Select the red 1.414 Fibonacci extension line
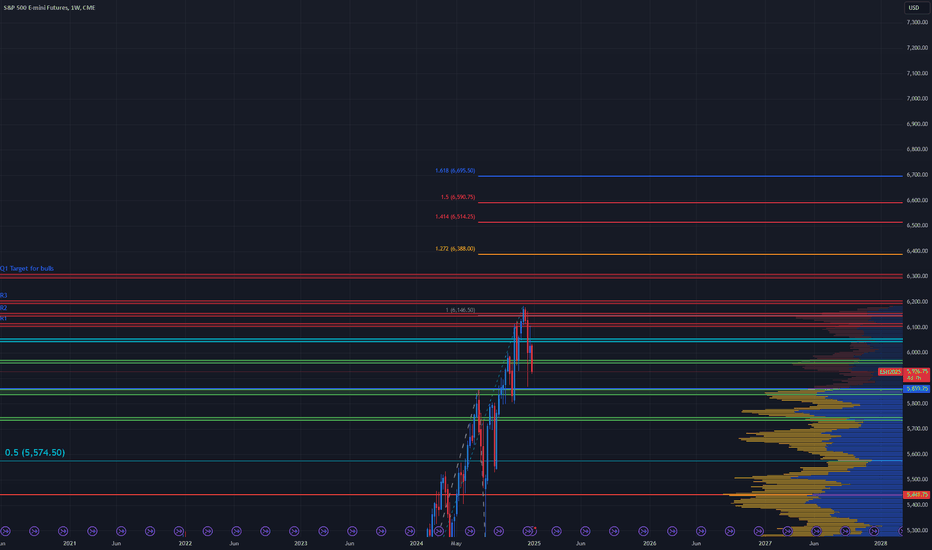Viewport: 932px width, 550px height. click(x=689, y=222)
